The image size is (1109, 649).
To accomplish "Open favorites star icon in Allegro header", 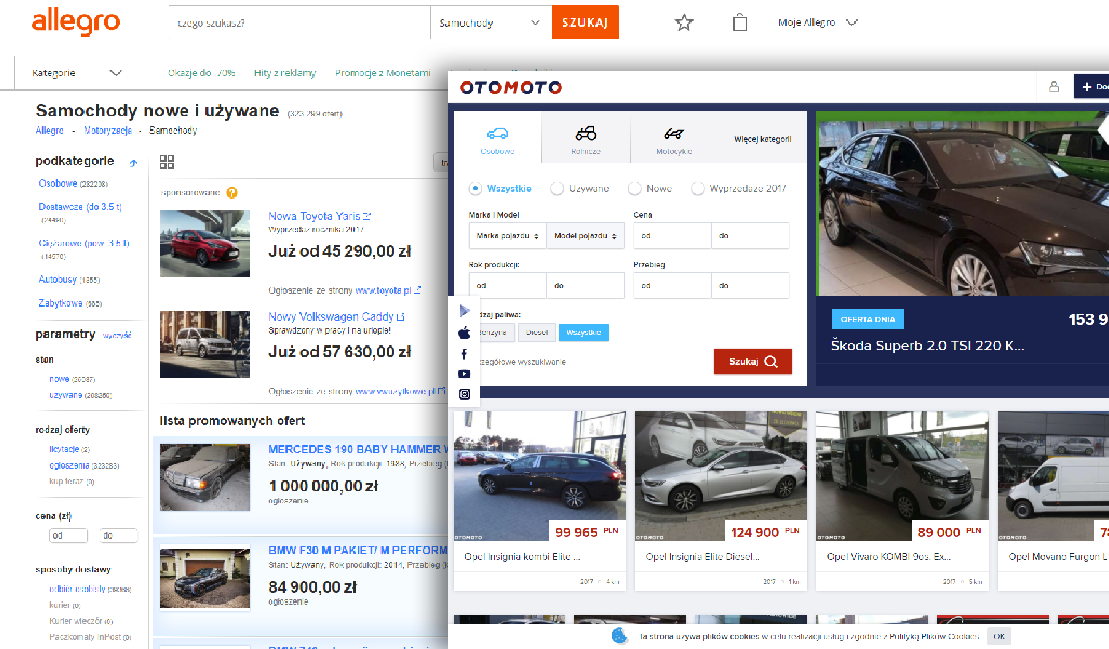I will point(684,23).
